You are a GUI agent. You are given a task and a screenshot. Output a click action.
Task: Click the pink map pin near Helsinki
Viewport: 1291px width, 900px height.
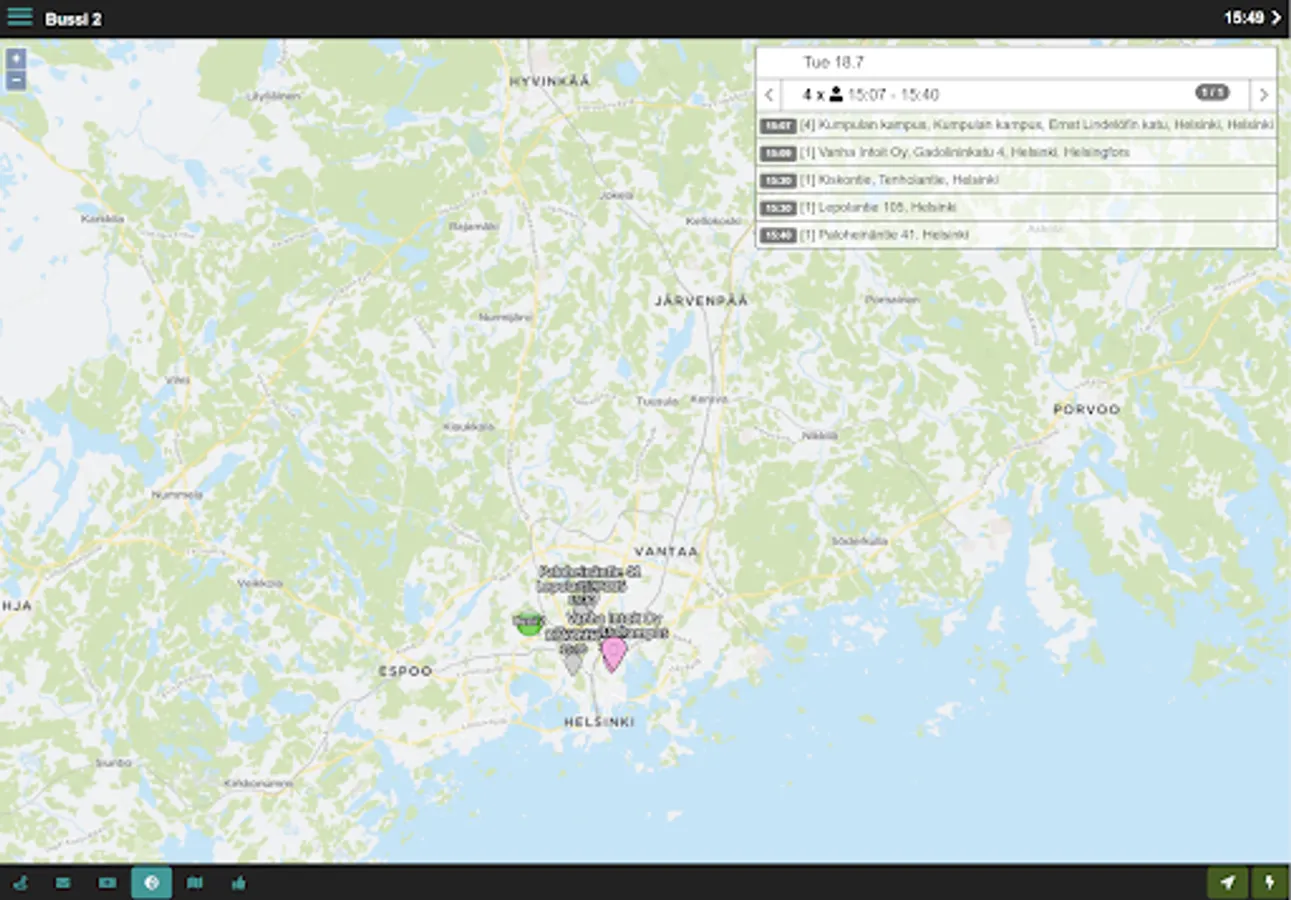(613, 654)
